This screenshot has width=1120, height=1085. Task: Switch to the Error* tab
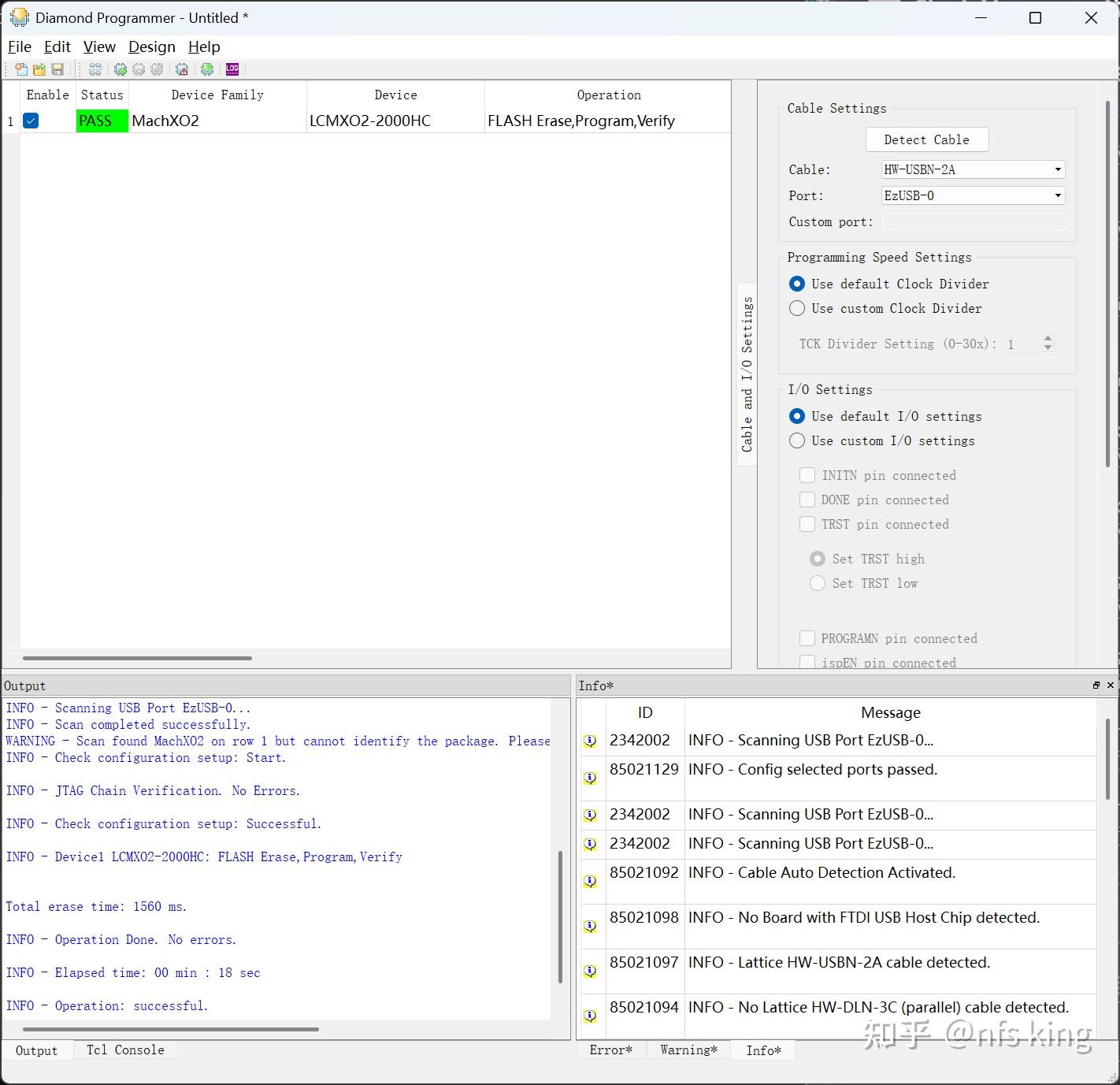click(x=611, y=1050)
